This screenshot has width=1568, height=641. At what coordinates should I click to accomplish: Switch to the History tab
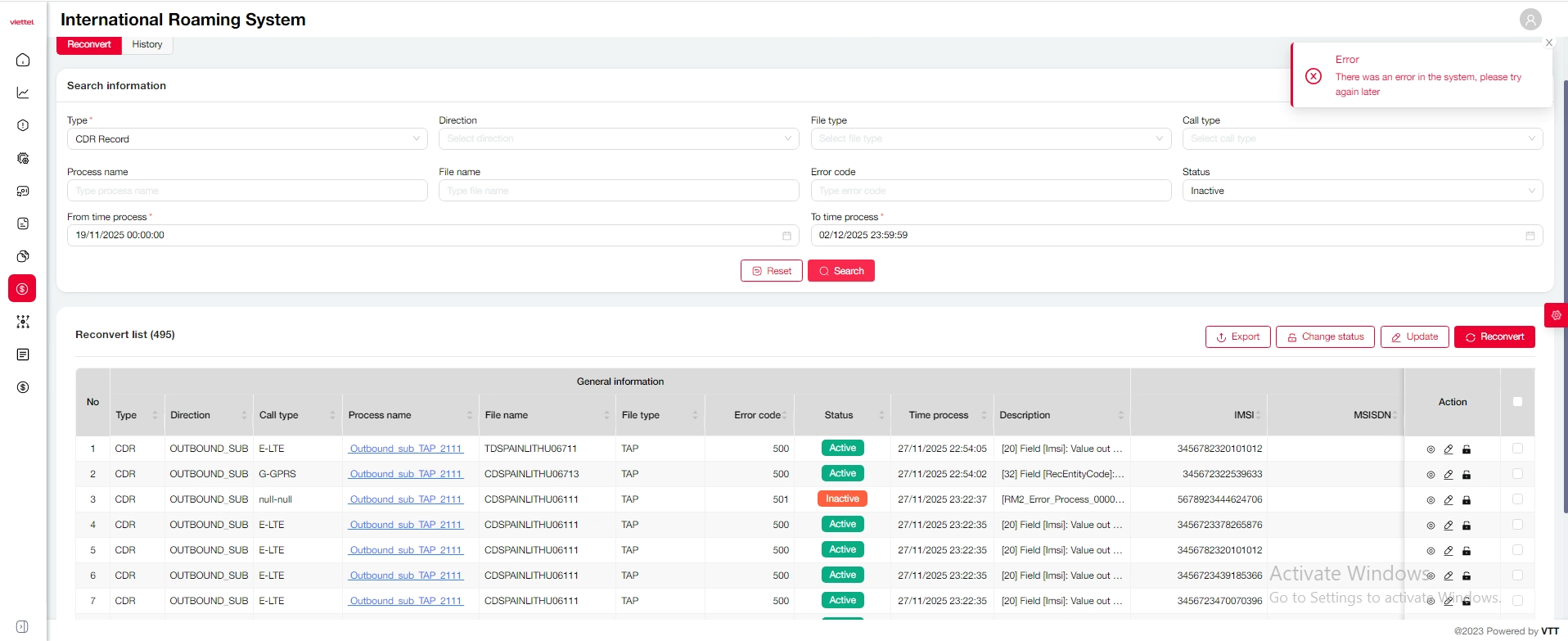[147, 45]
